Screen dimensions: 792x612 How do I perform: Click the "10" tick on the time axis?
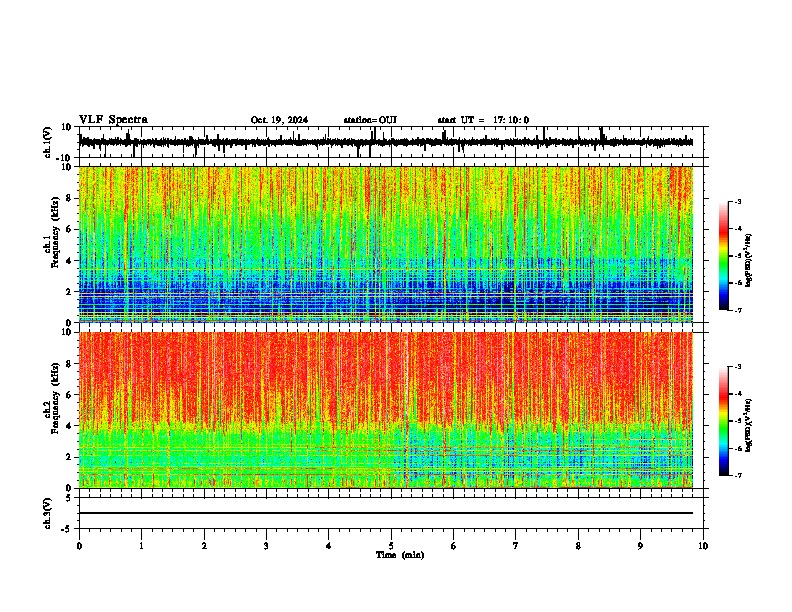[703, 546]
